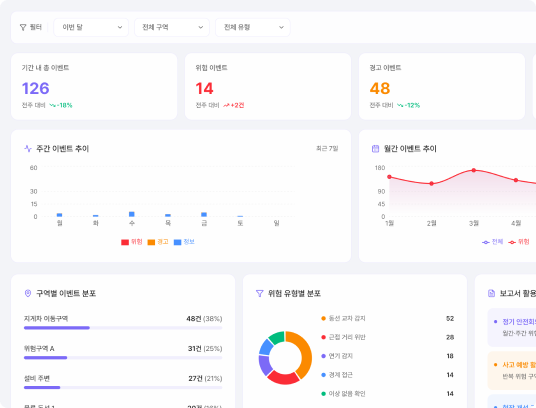Click the 월 bar in the weekly chart
Screen dimensions: 536x408
pos(59,215)
